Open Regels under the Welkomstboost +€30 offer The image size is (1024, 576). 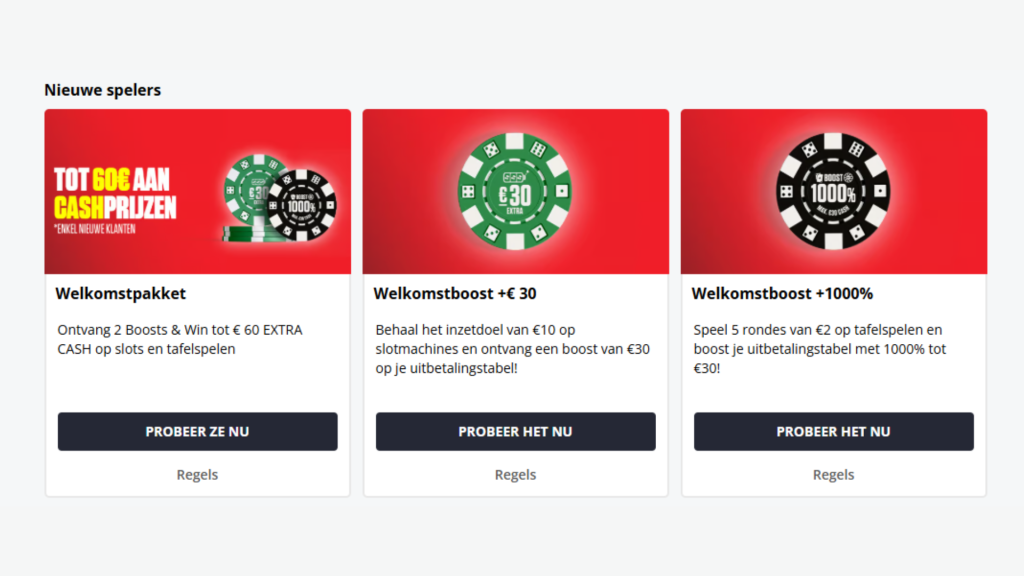(x=515, y=474)
